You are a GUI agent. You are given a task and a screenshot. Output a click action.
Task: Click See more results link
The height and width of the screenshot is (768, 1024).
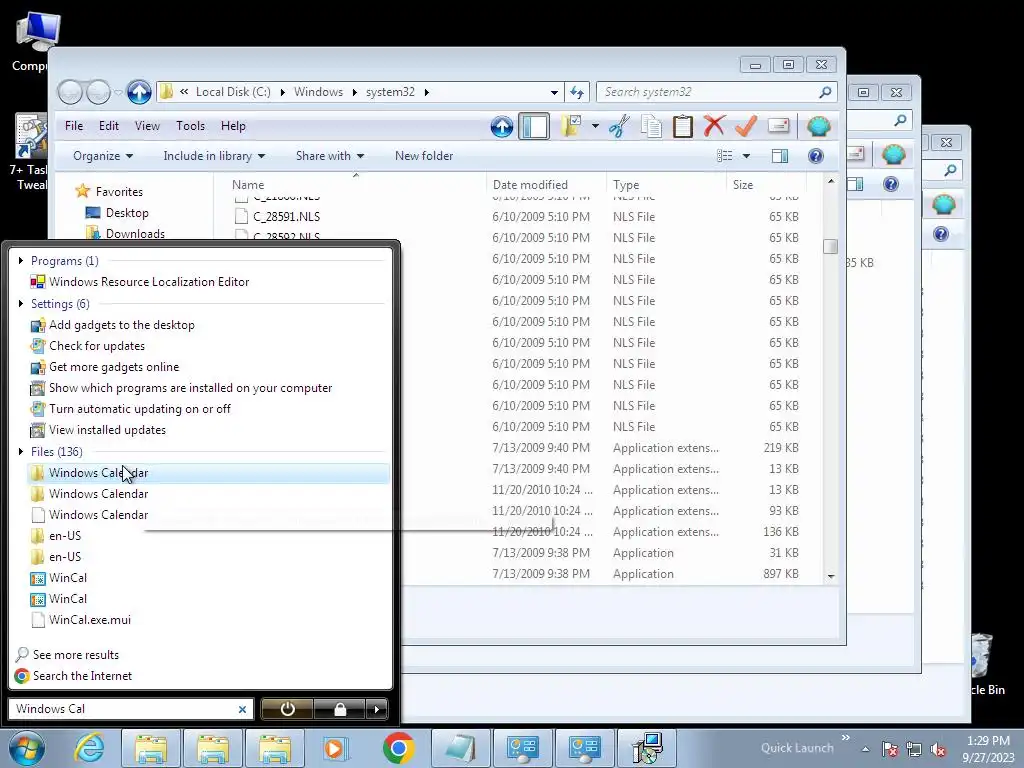point(76,655)
